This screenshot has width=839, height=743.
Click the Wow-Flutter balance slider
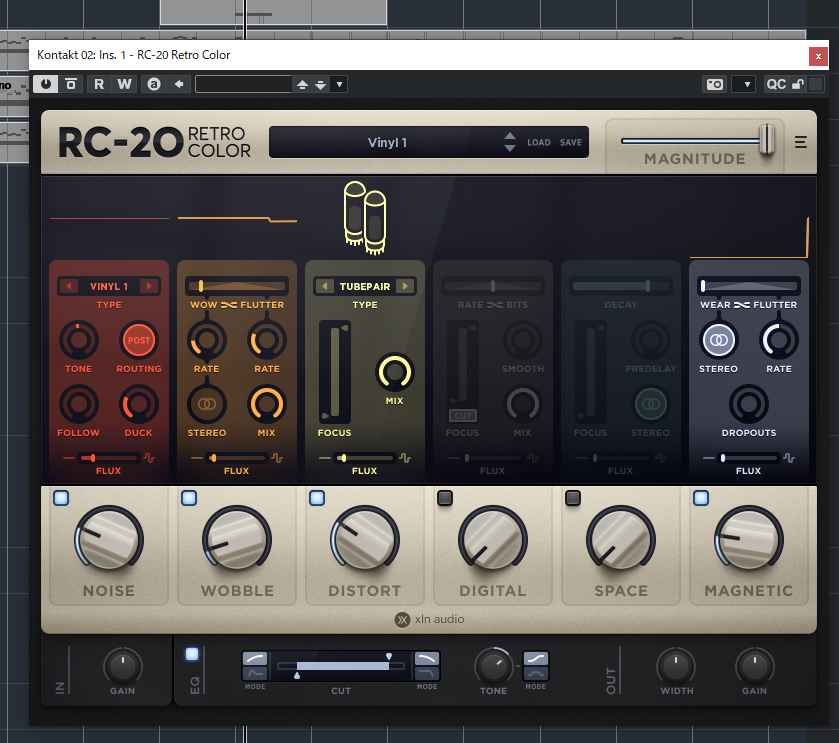[x=237, y=286]
